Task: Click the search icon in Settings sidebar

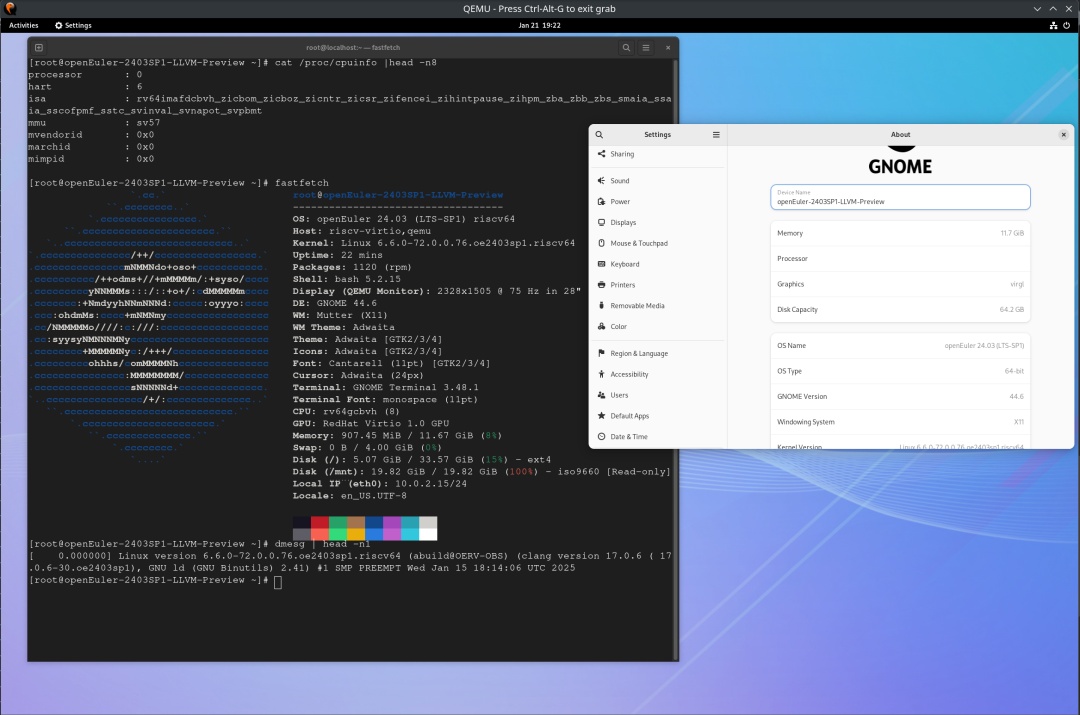Action: (600, 134)
